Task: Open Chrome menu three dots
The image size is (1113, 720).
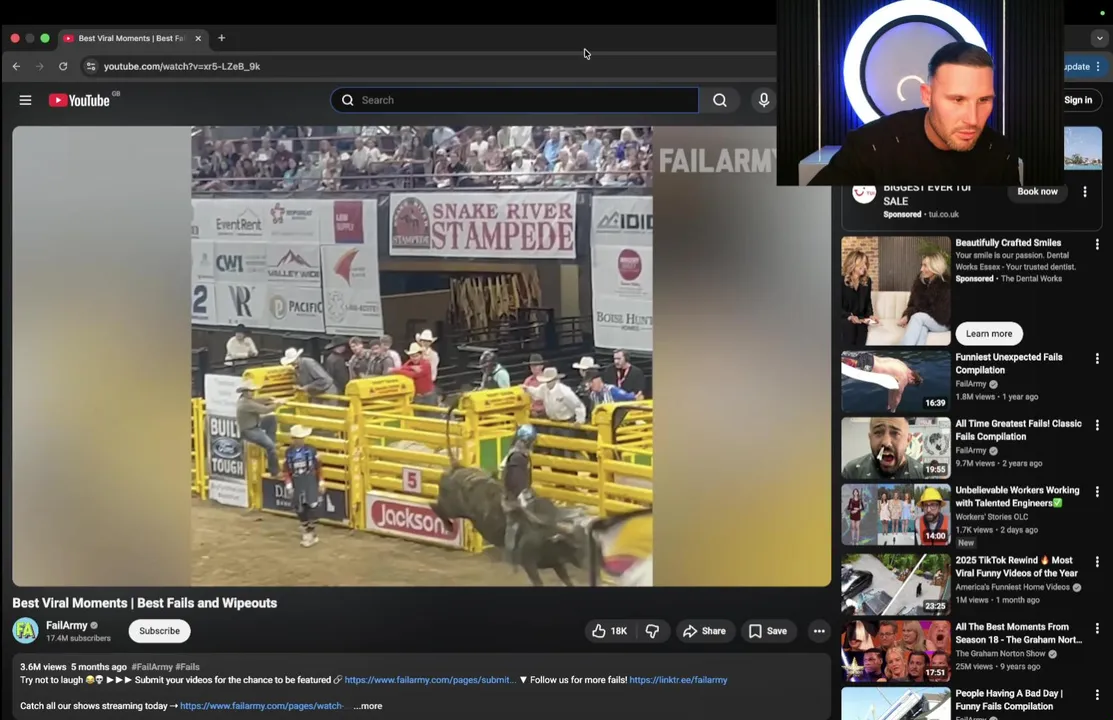Action: [x=1098, y=66]
